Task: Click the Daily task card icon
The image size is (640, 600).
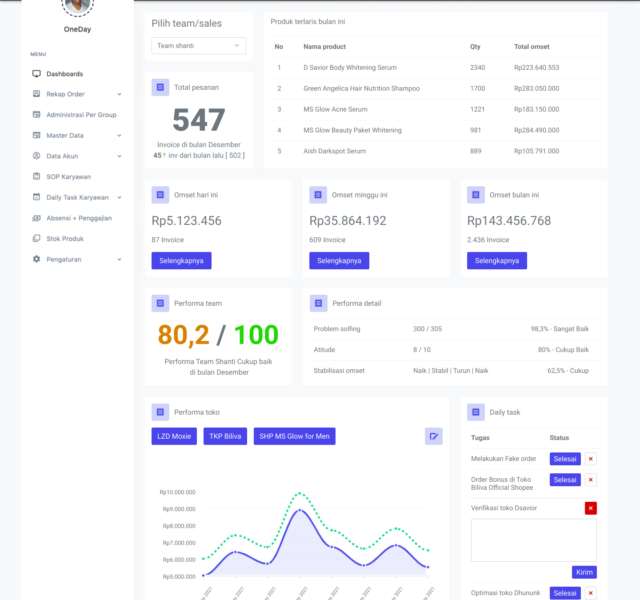Action: [476, 412]
